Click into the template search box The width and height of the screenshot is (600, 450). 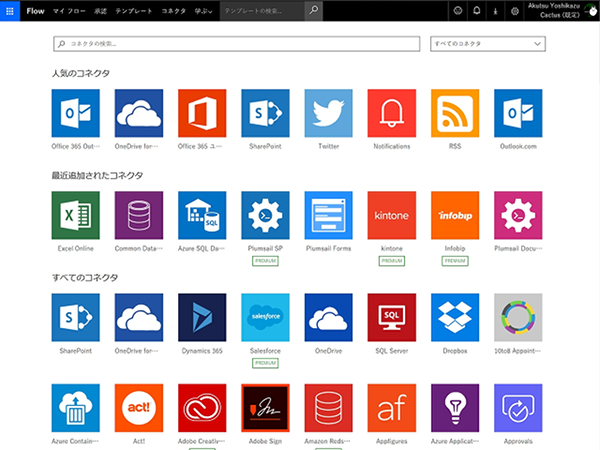coord(262,11)
